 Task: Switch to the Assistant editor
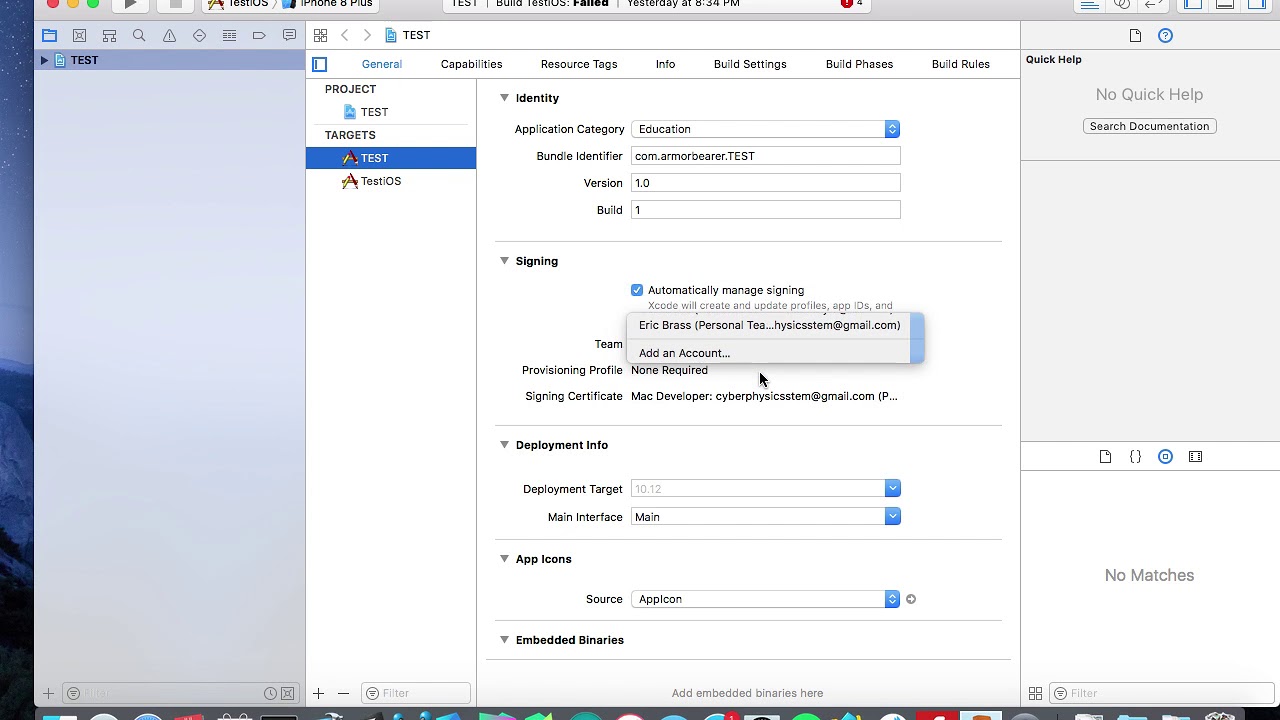point(1122,4)
